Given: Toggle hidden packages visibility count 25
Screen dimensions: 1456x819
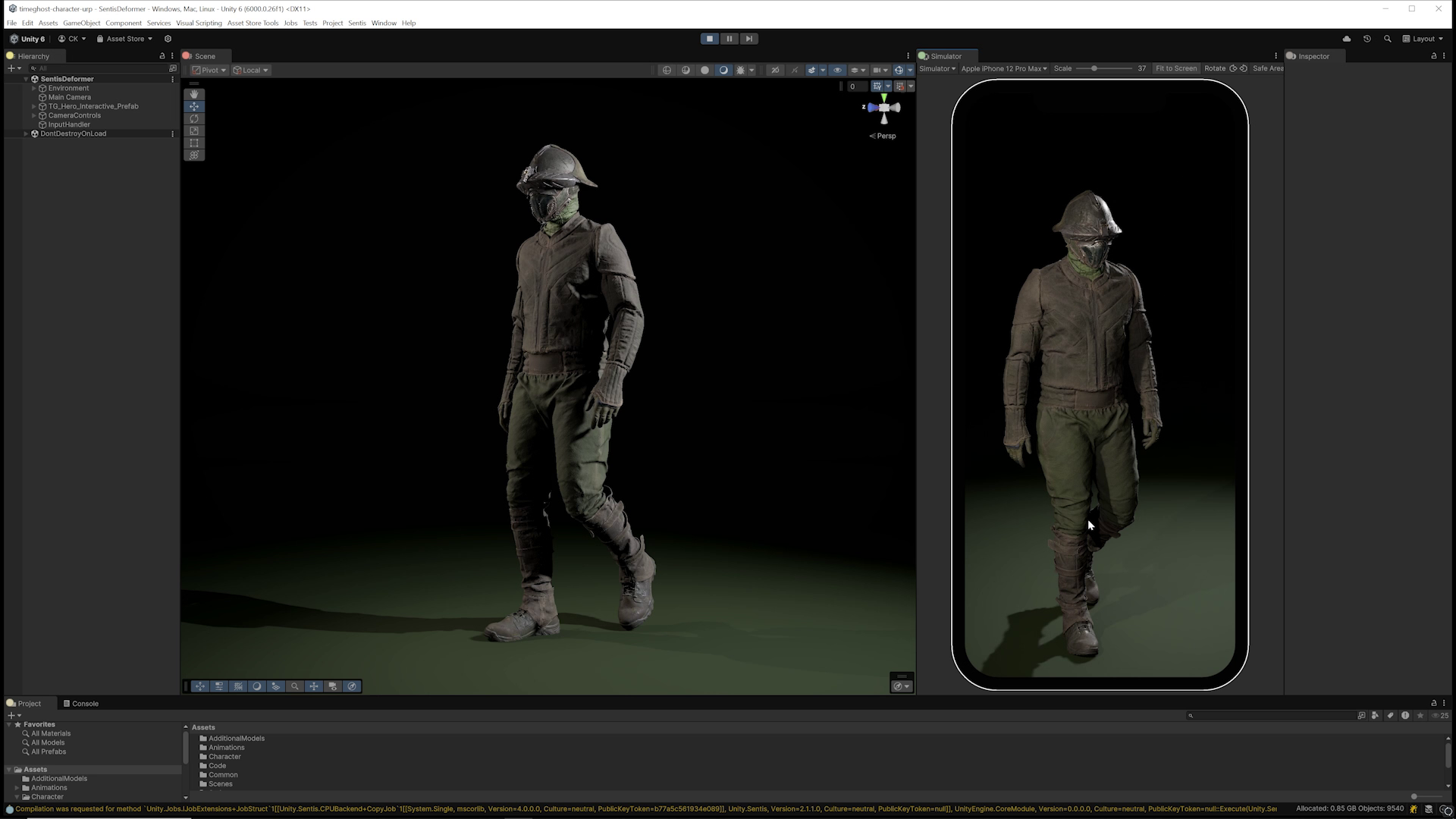Looking at the screenshot, I should pos(1439,715).
